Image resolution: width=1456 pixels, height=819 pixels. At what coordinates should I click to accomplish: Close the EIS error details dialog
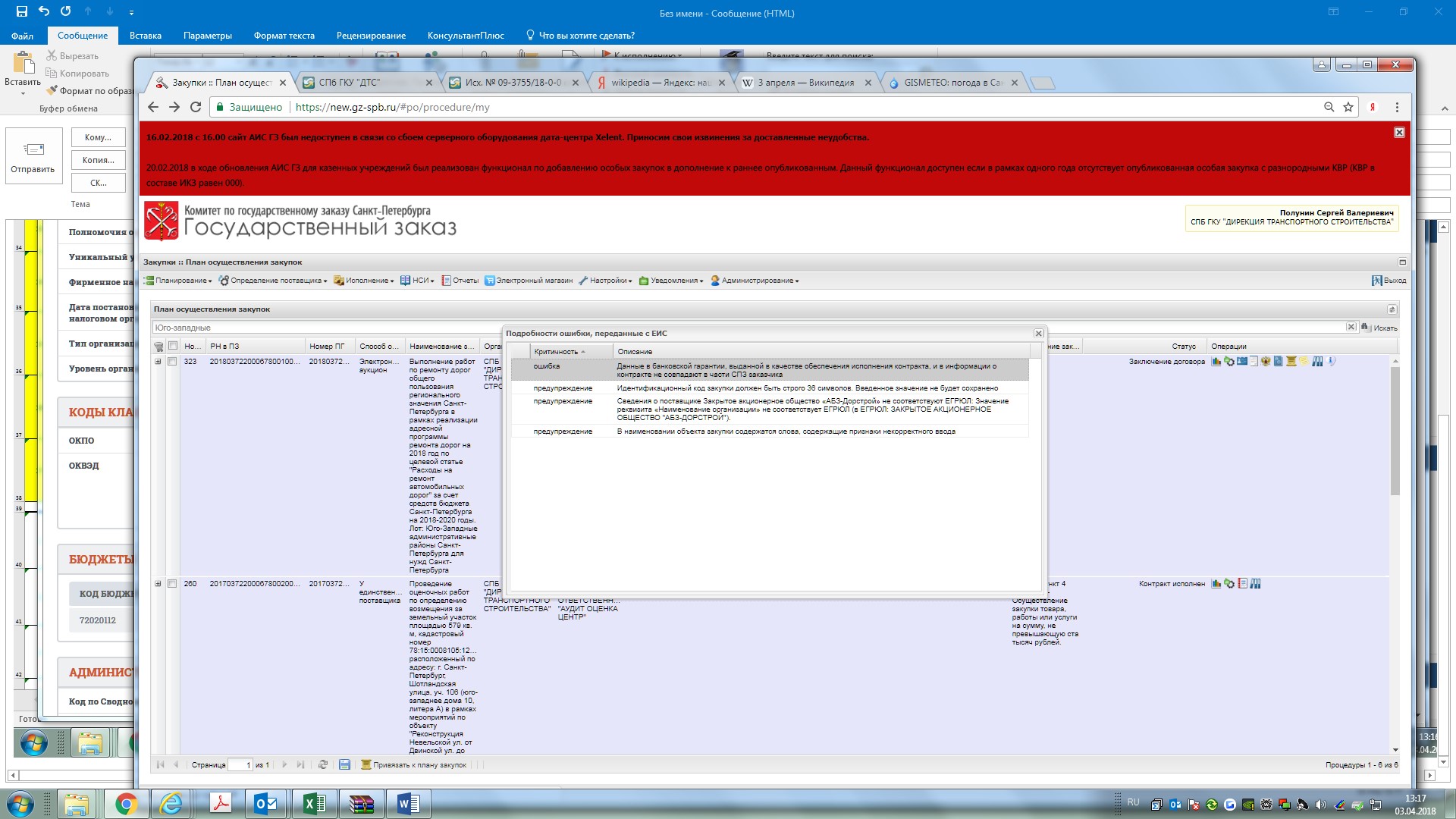click(1038, 334)
